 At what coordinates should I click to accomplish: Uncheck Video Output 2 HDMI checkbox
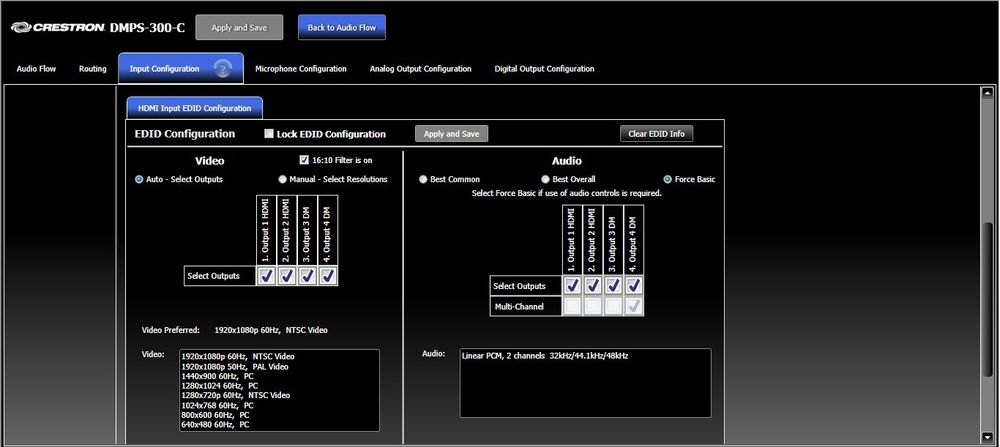coord(287,276)
